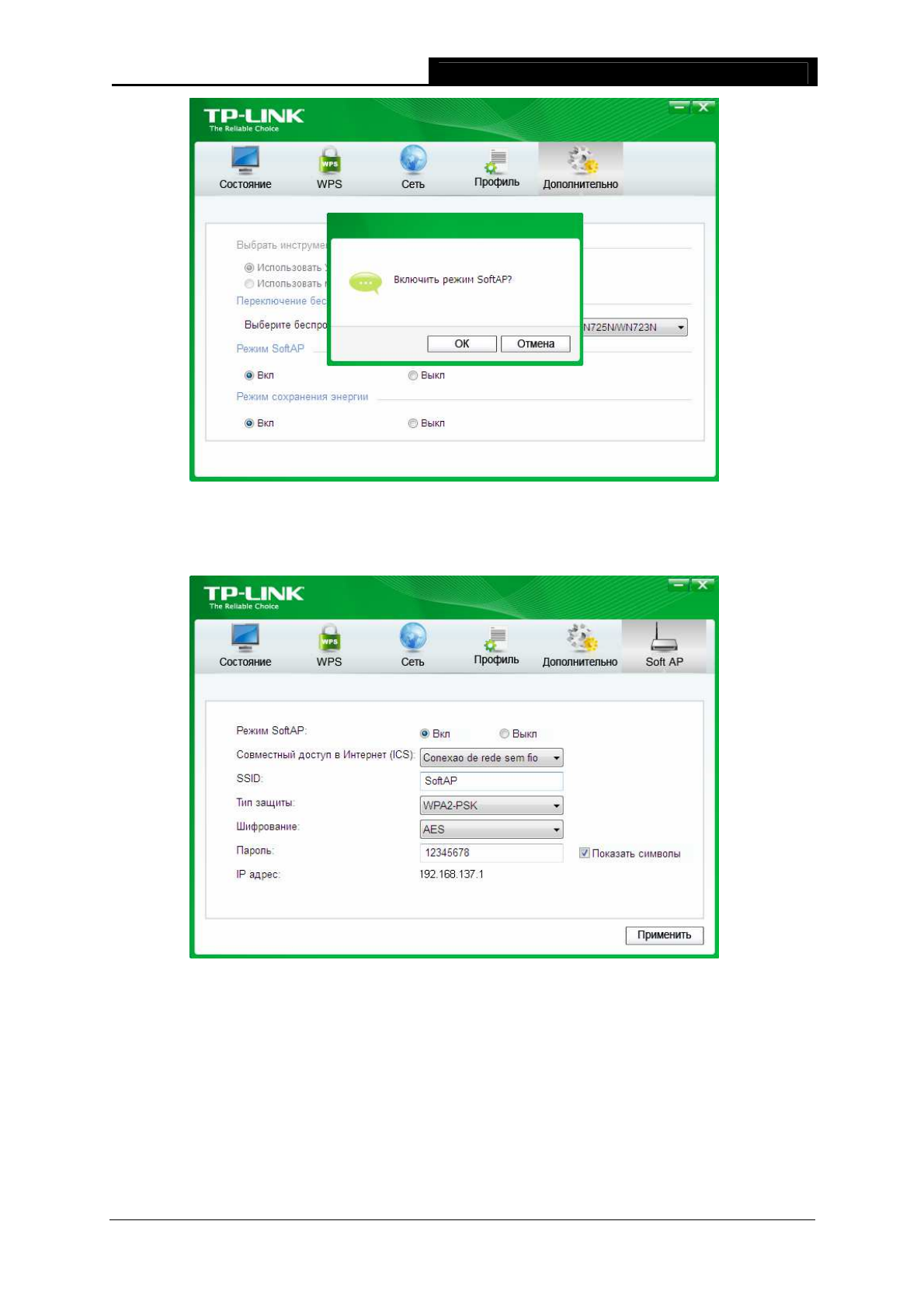This screenshot has height=1308, width=924.
Task: Click the Пароль password field
Action: pos(491,853)
